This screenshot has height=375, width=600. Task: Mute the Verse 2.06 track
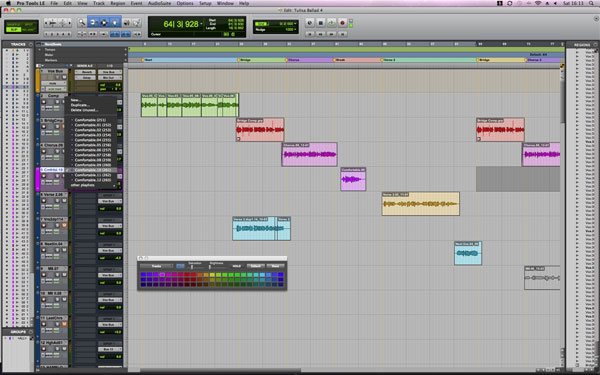64,201
